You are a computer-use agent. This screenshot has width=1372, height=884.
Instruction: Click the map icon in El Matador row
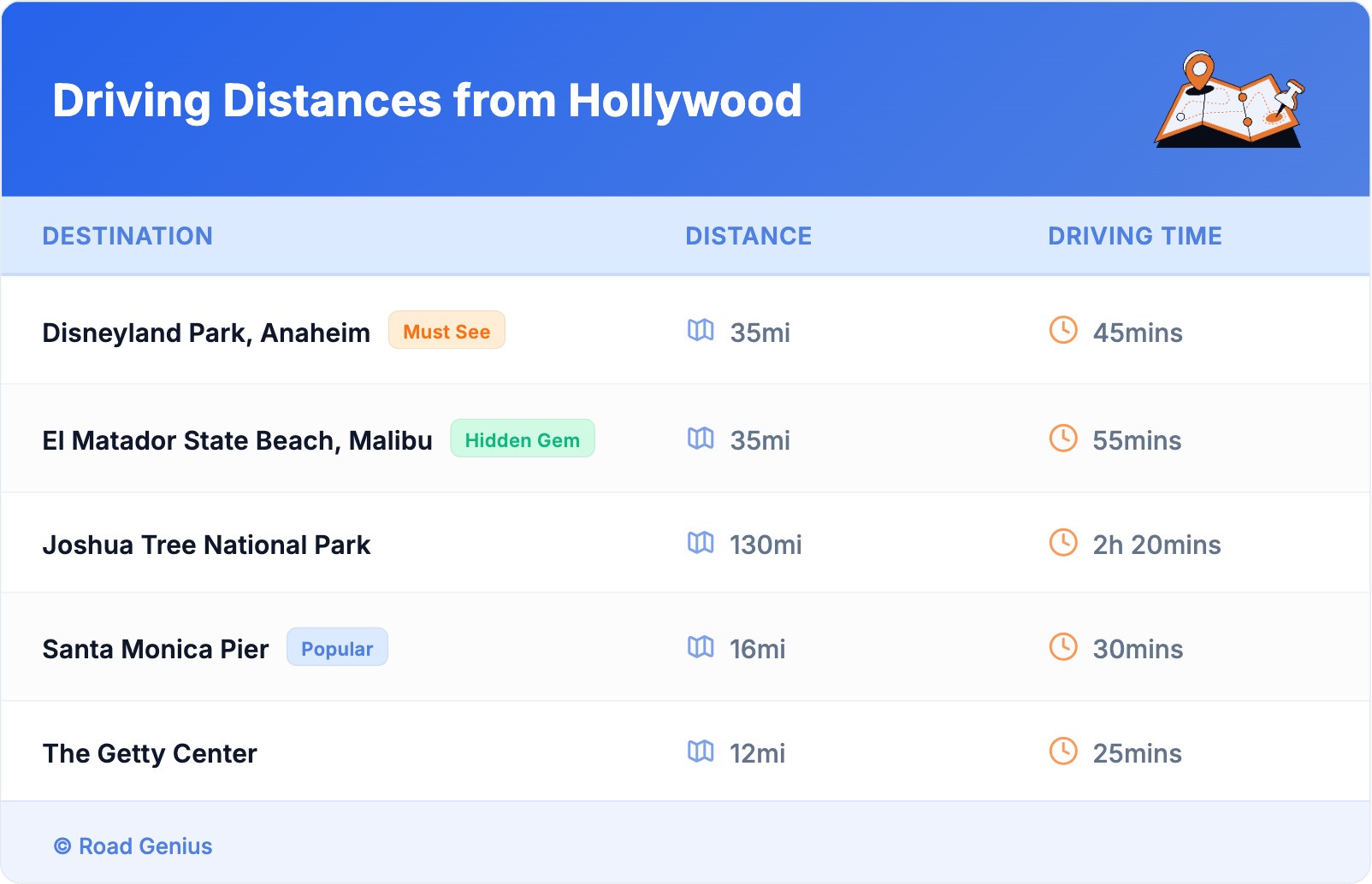(x=701, y=439)
